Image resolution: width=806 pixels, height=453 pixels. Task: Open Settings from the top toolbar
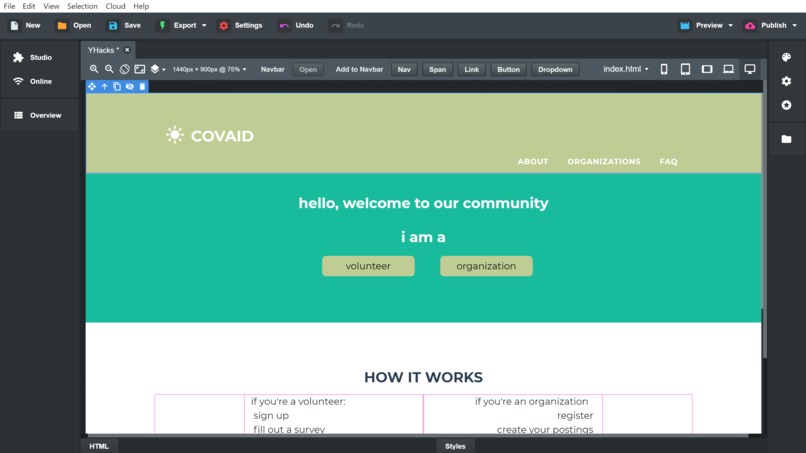click(240, 25)
